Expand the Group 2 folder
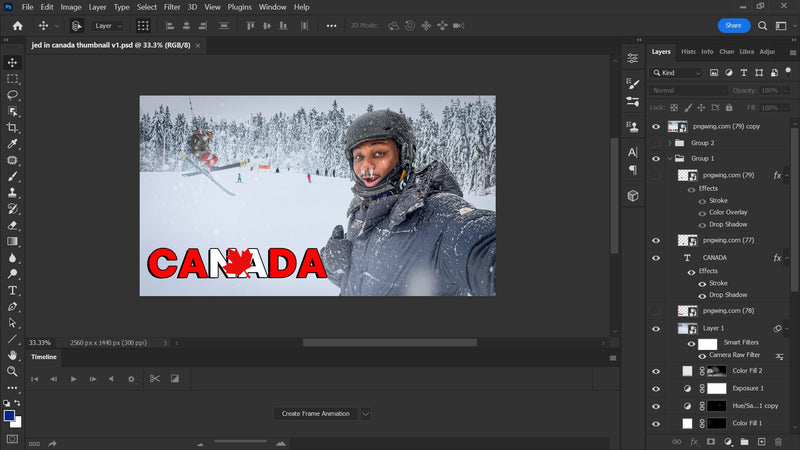Screen dimensions: 800x450 (x=669, y=143)
